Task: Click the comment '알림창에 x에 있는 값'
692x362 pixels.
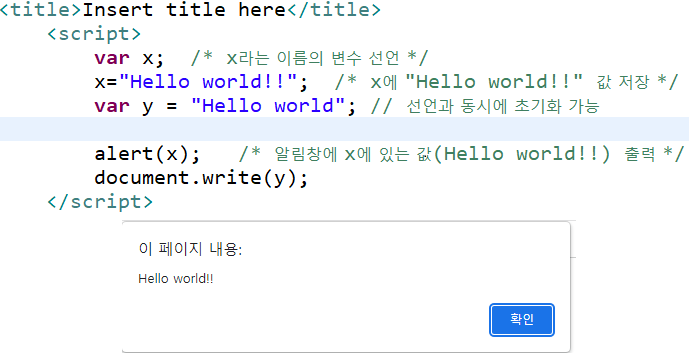Action: point(462,154)
